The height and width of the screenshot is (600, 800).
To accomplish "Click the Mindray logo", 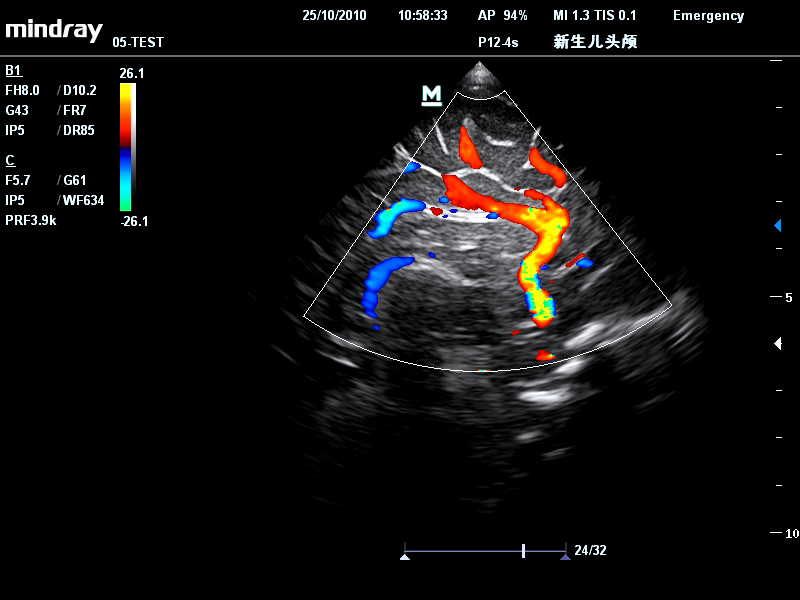I will [54, 29].
